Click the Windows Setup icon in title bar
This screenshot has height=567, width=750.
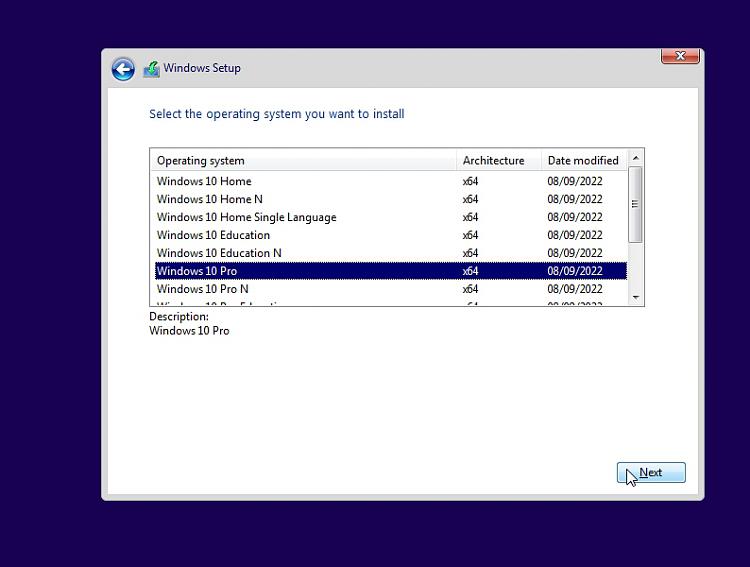pyautogui.click(x=151, y=69)
